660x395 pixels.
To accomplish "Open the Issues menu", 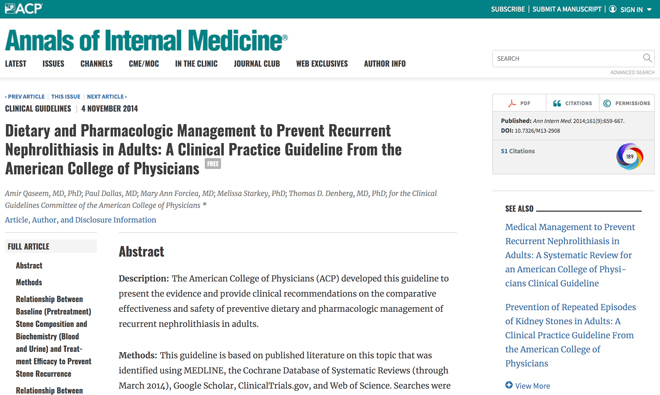I will [x=53, y=64].
